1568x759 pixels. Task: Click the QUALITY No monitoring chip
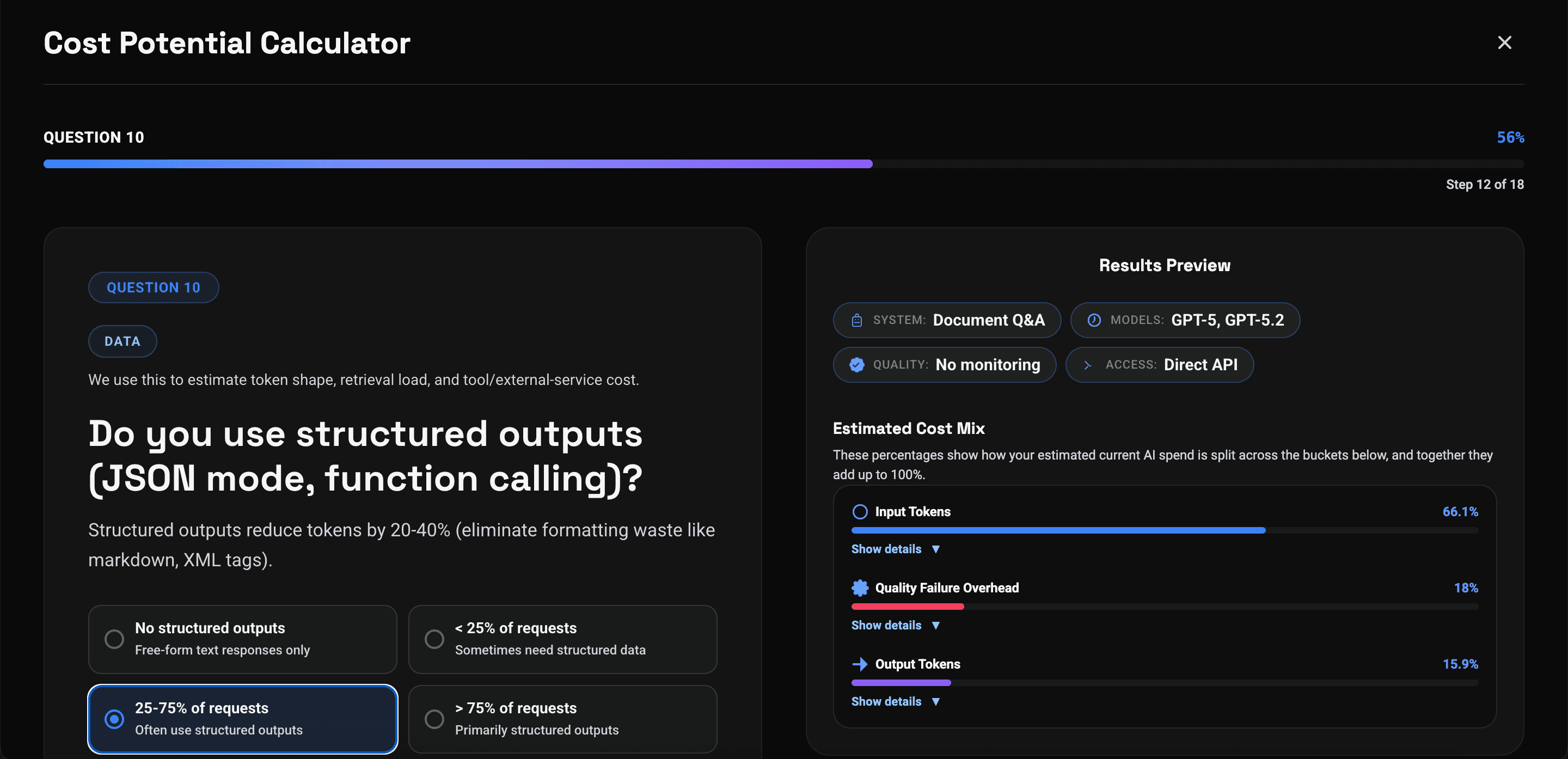click(944, 365)
